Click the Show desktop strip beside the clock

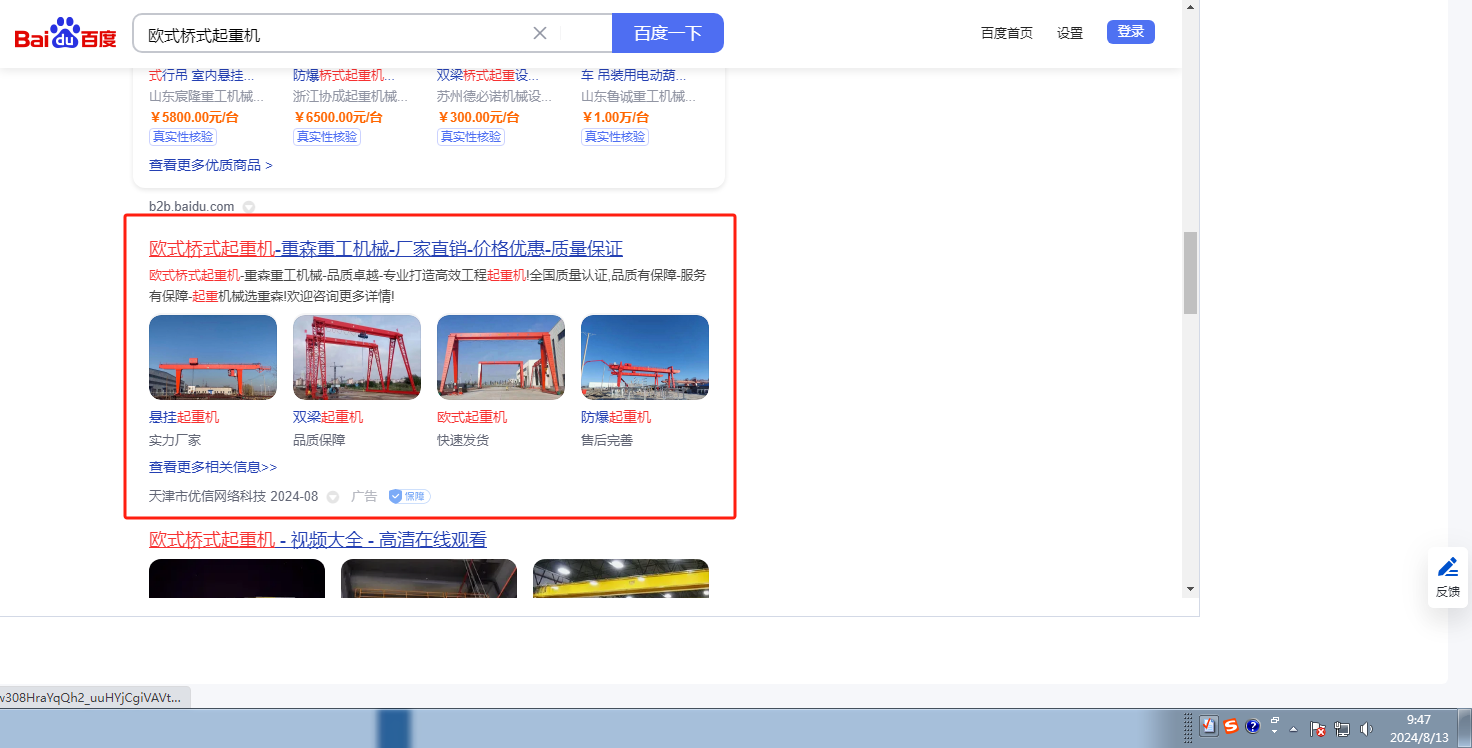click(x=1466, y=728)
